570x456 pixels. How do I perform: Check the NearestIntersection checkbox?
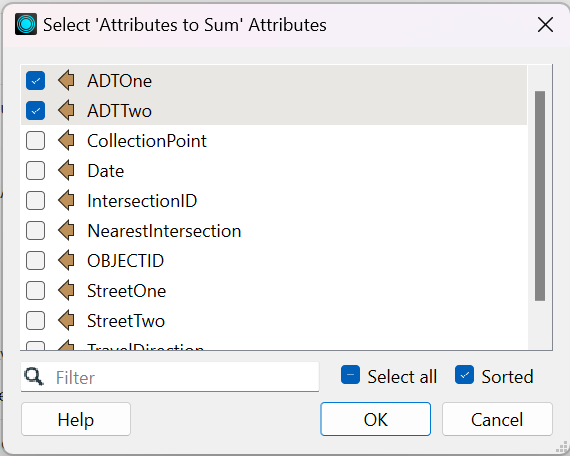[35, 231]
